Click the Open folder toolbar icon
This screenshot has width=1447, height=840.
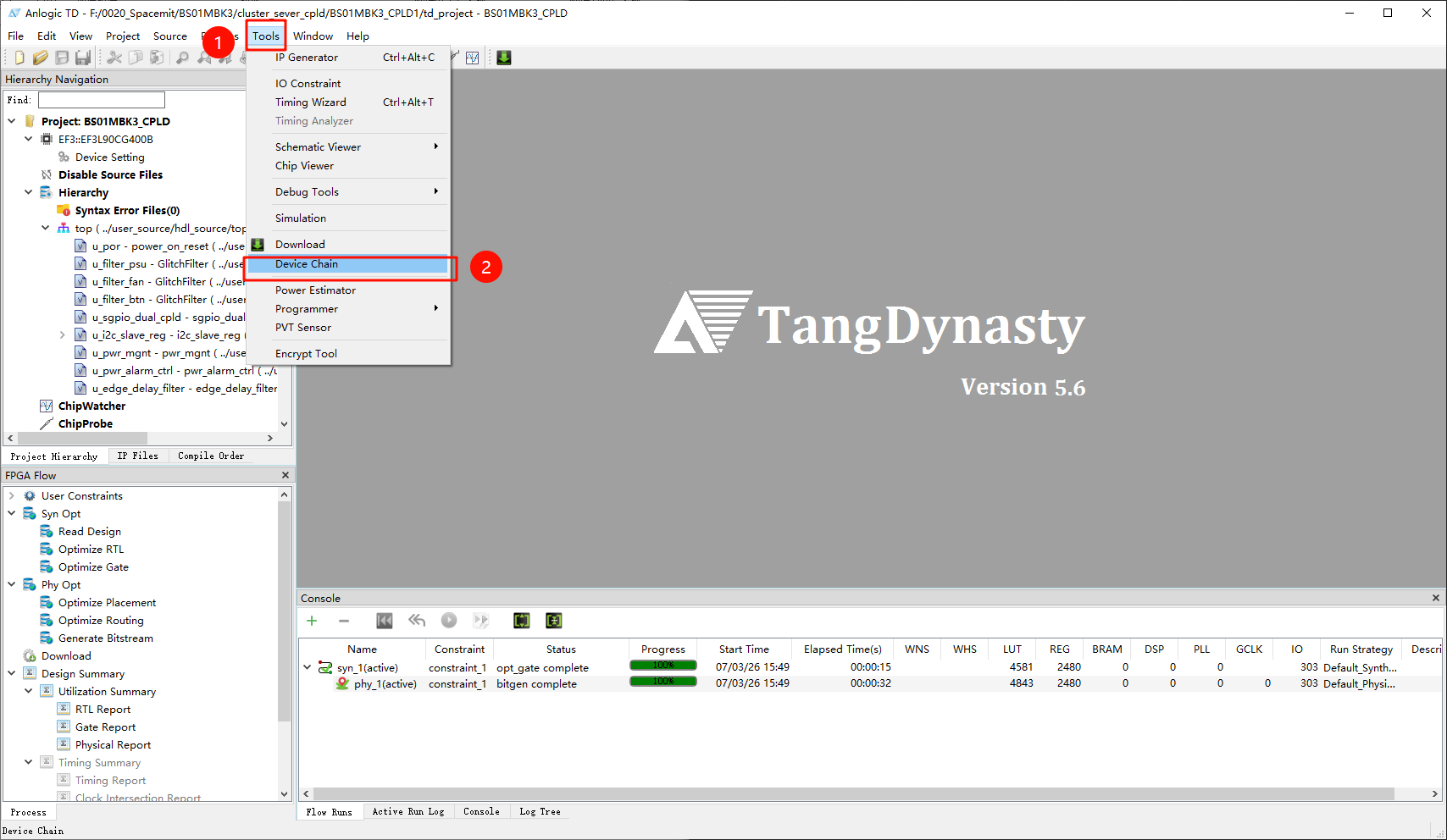[40, 58]
